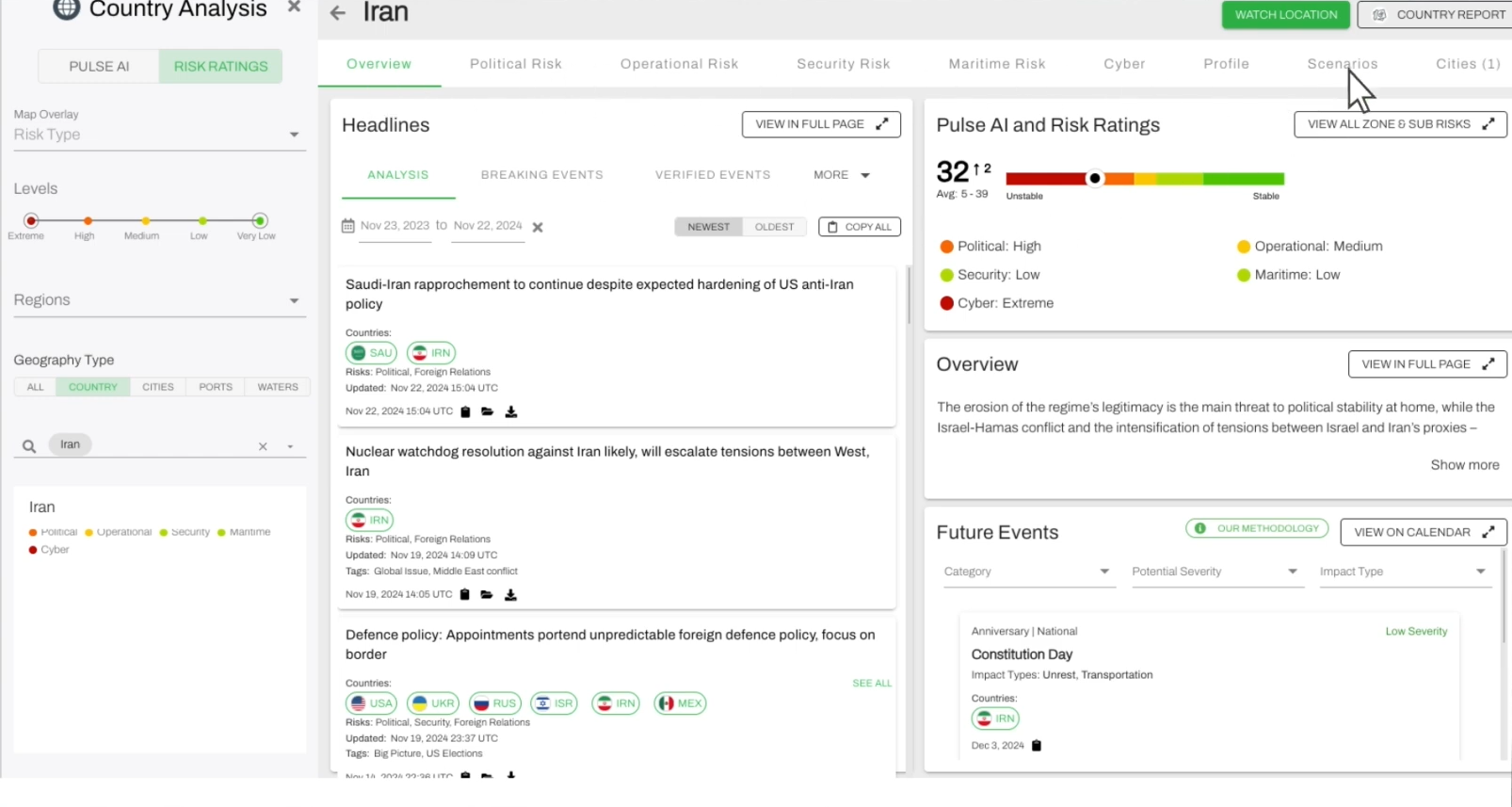Select the Extreme level marker
The width and height of the screenshot is (1512, 807).
tap(31, 220)
